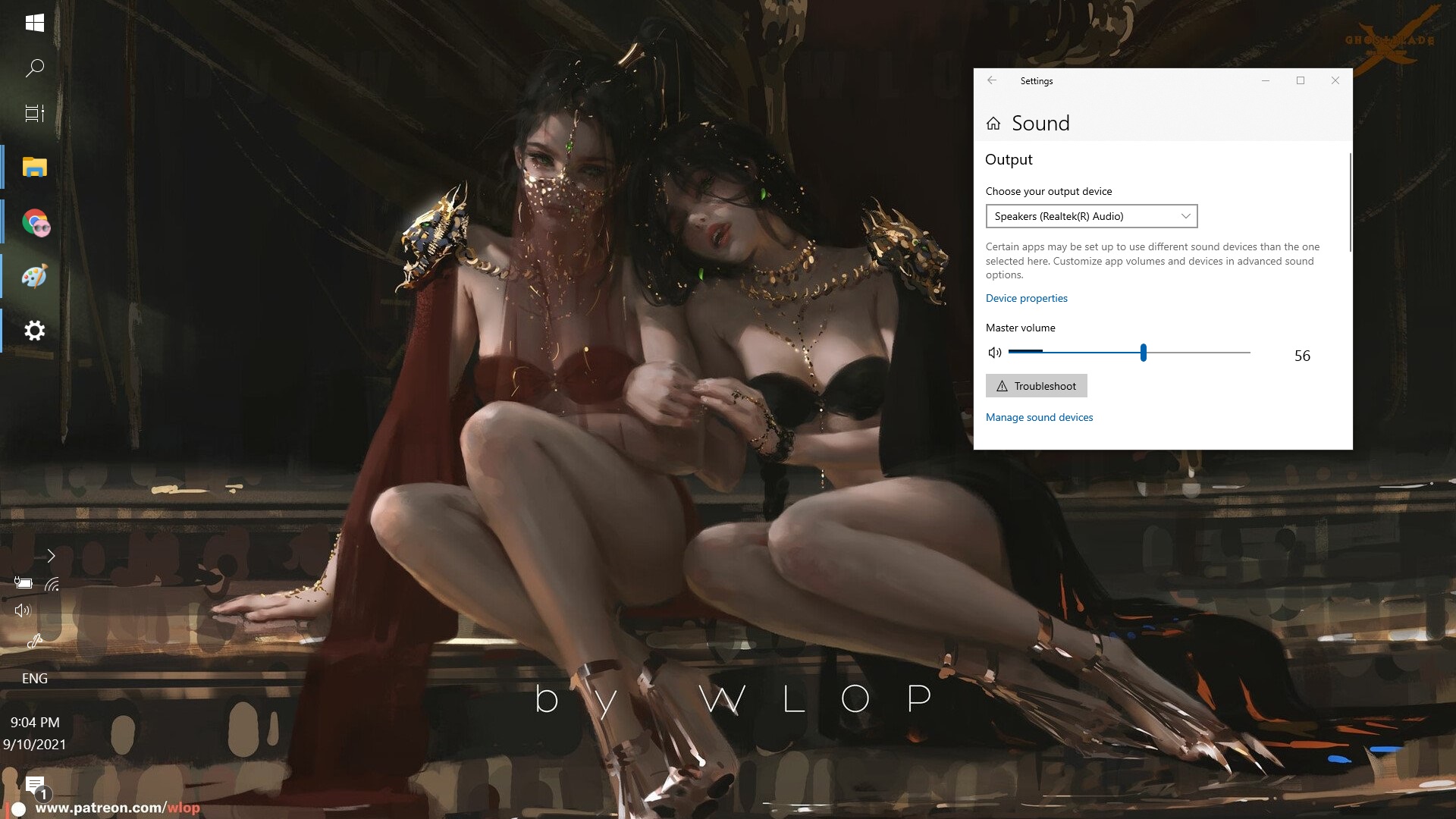Check the battery status tray icon

[x=23, y=583]
